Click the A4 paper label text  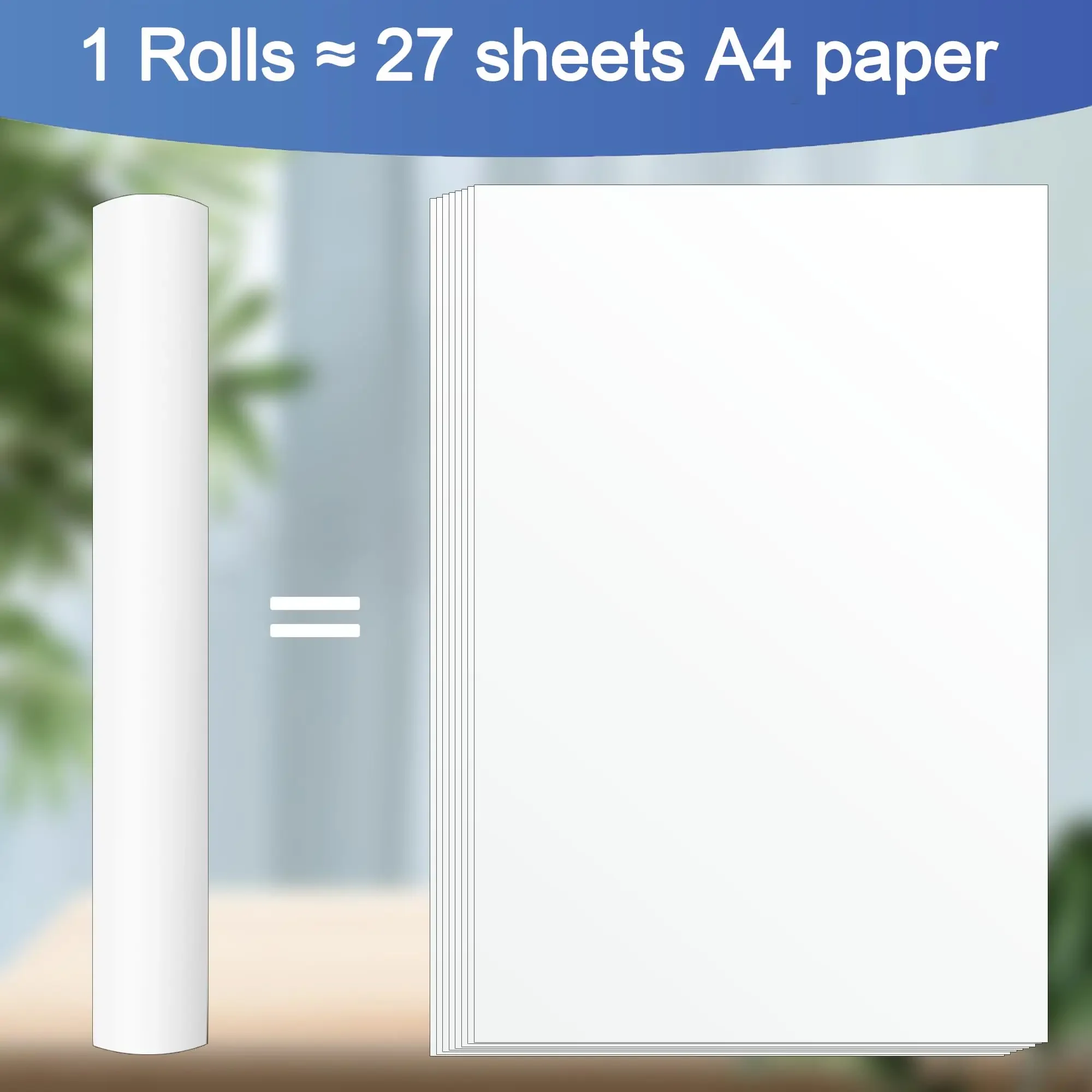880,55
